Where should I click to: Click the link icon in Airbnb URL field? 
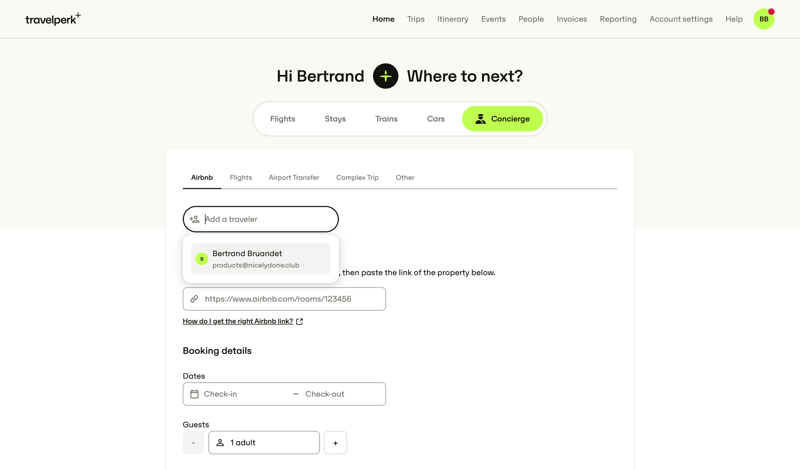point(194,299)
